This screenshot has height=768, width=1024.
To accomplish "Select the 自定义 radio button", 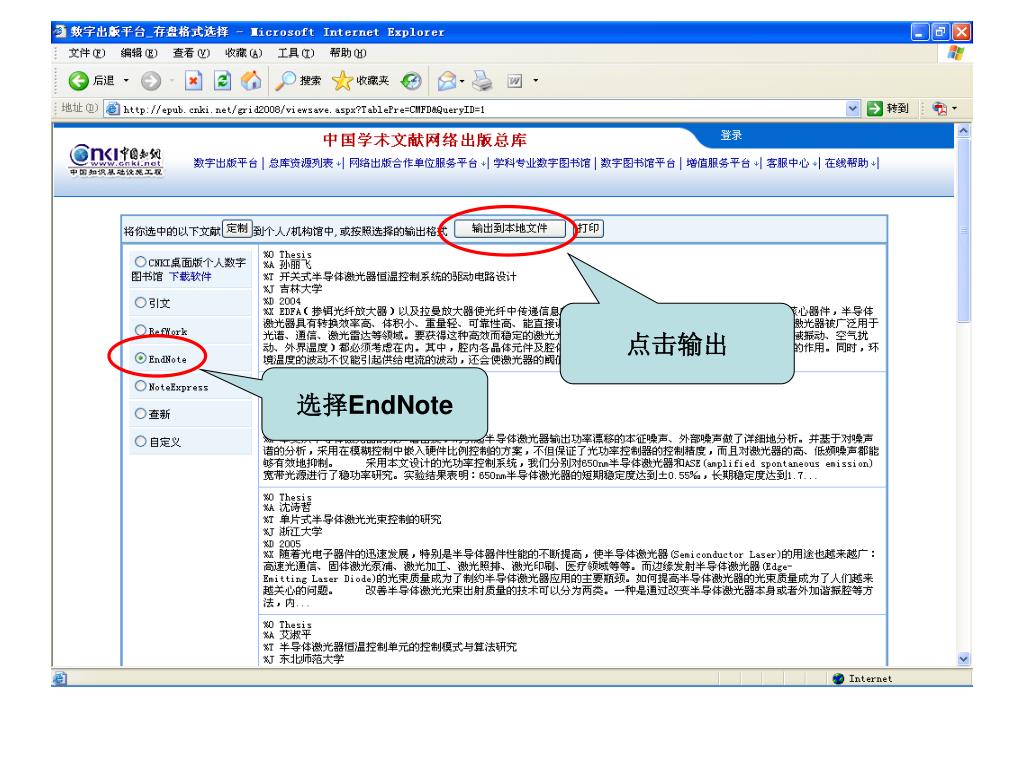I will coord(140,441).
